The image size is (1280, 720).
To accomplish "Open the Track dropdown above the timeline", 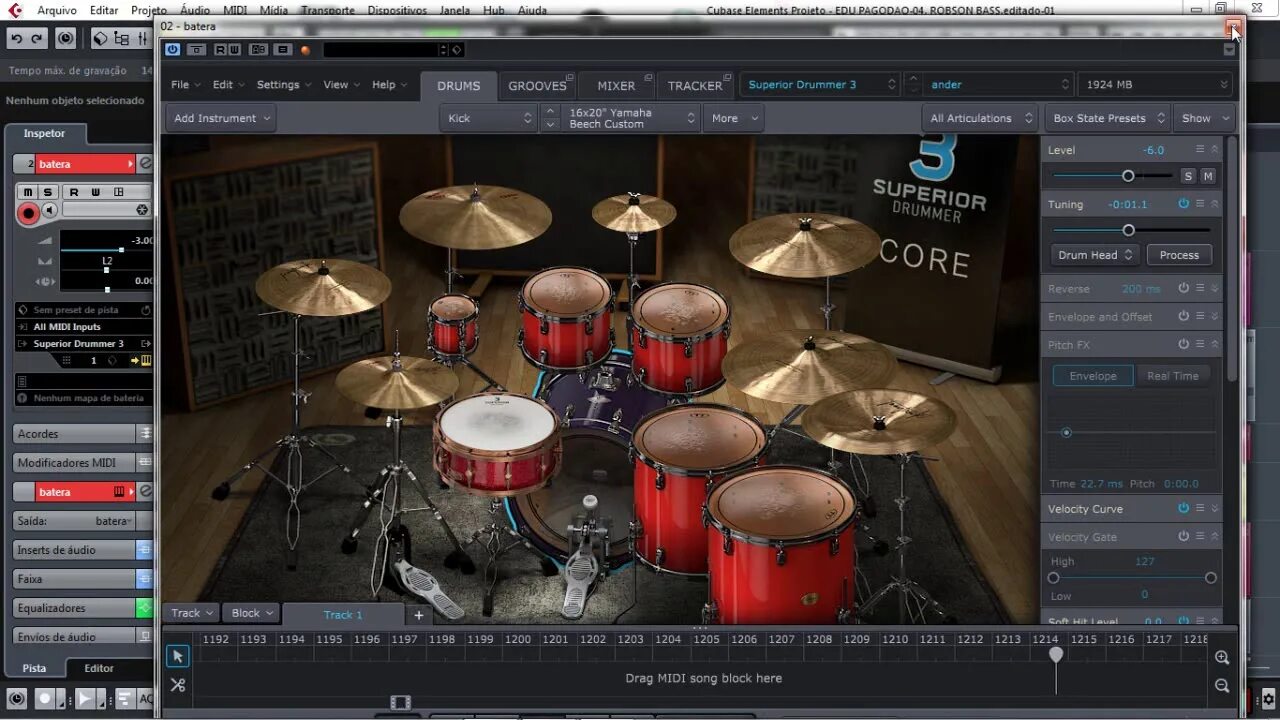I will (x=192, y=613).
